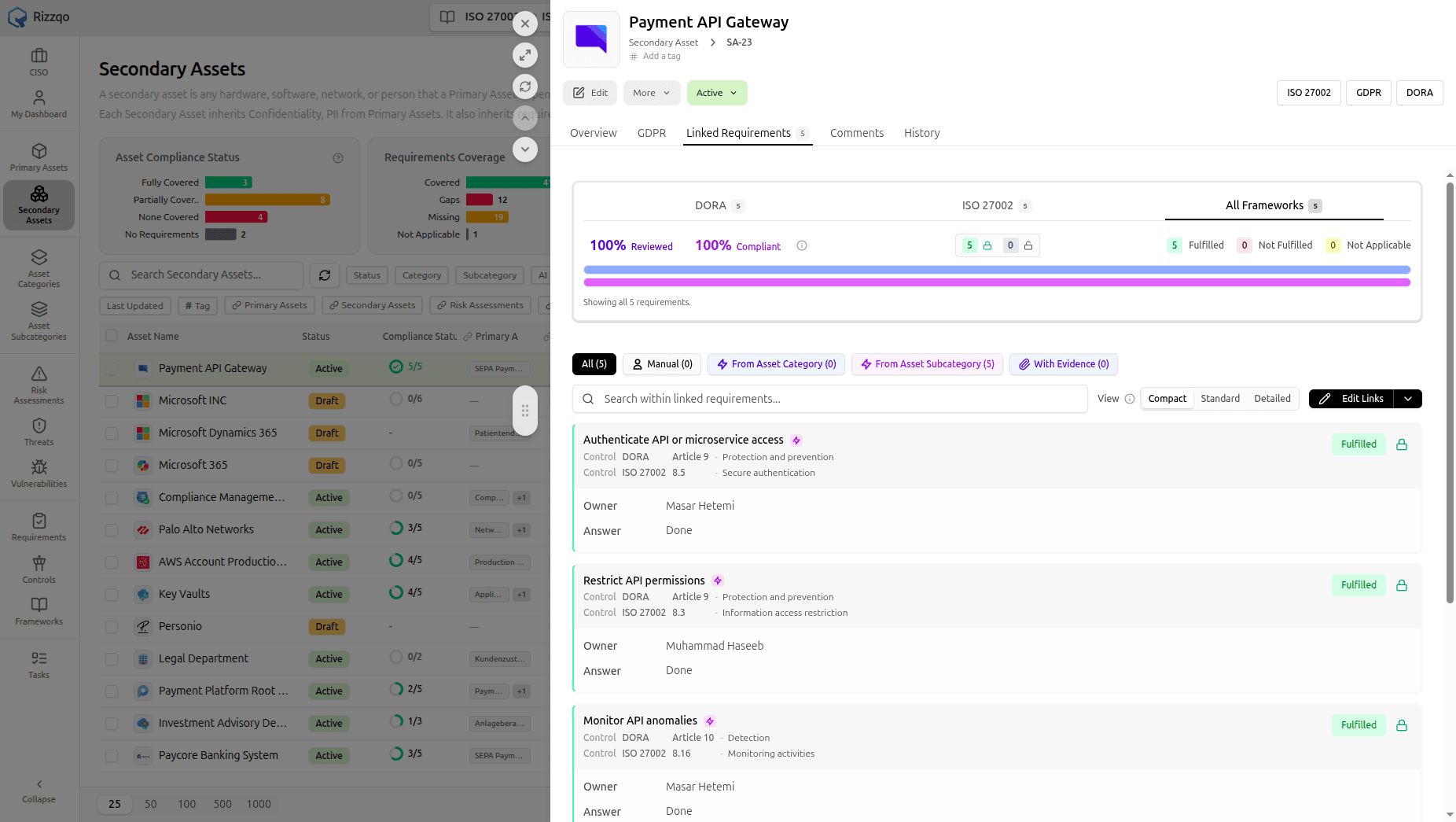Click the Reviewed progress bar
Image resolution: width=1456 pixels, height=822 pixels.
point(997,270)
